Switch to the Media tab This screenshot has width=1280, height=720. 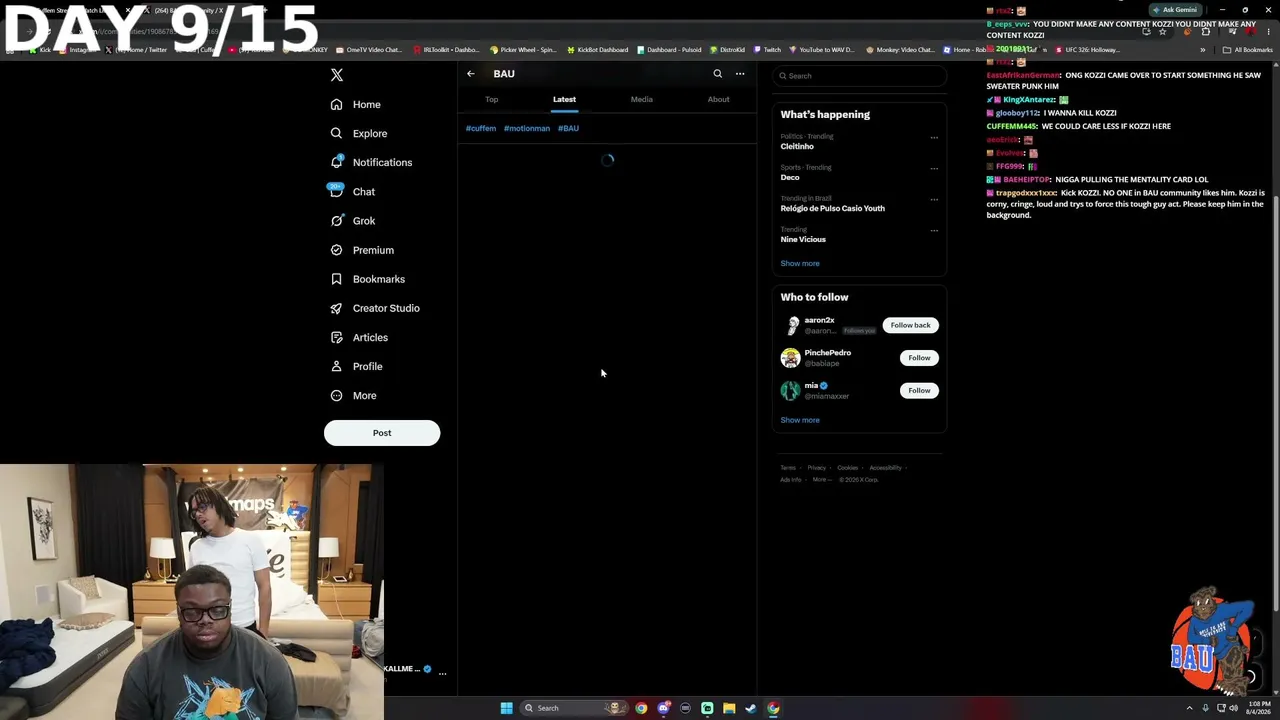642,99
